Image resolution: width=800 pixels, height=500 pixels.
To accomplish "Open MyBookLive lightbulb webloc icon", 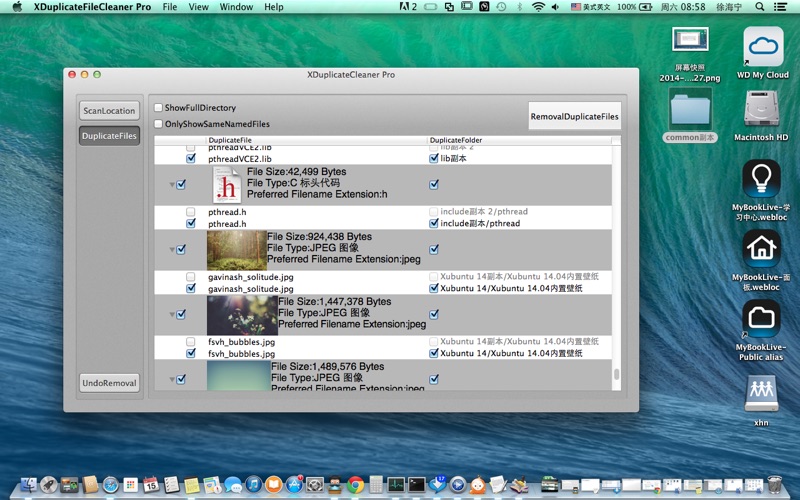I will (761, 179).
